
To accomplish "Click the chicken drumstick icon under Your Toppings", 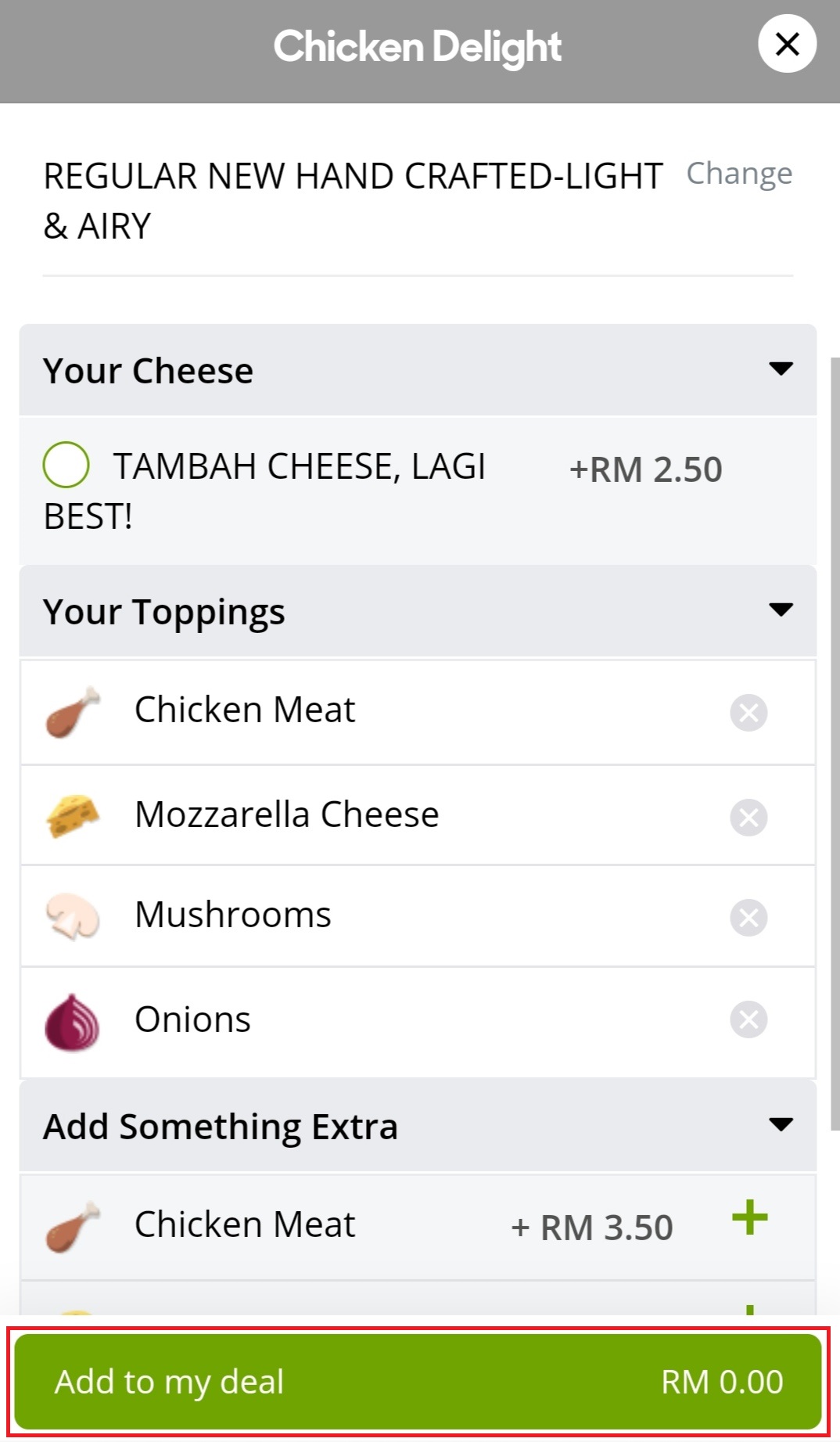I will pyautogui.click(x=73, y=712).
